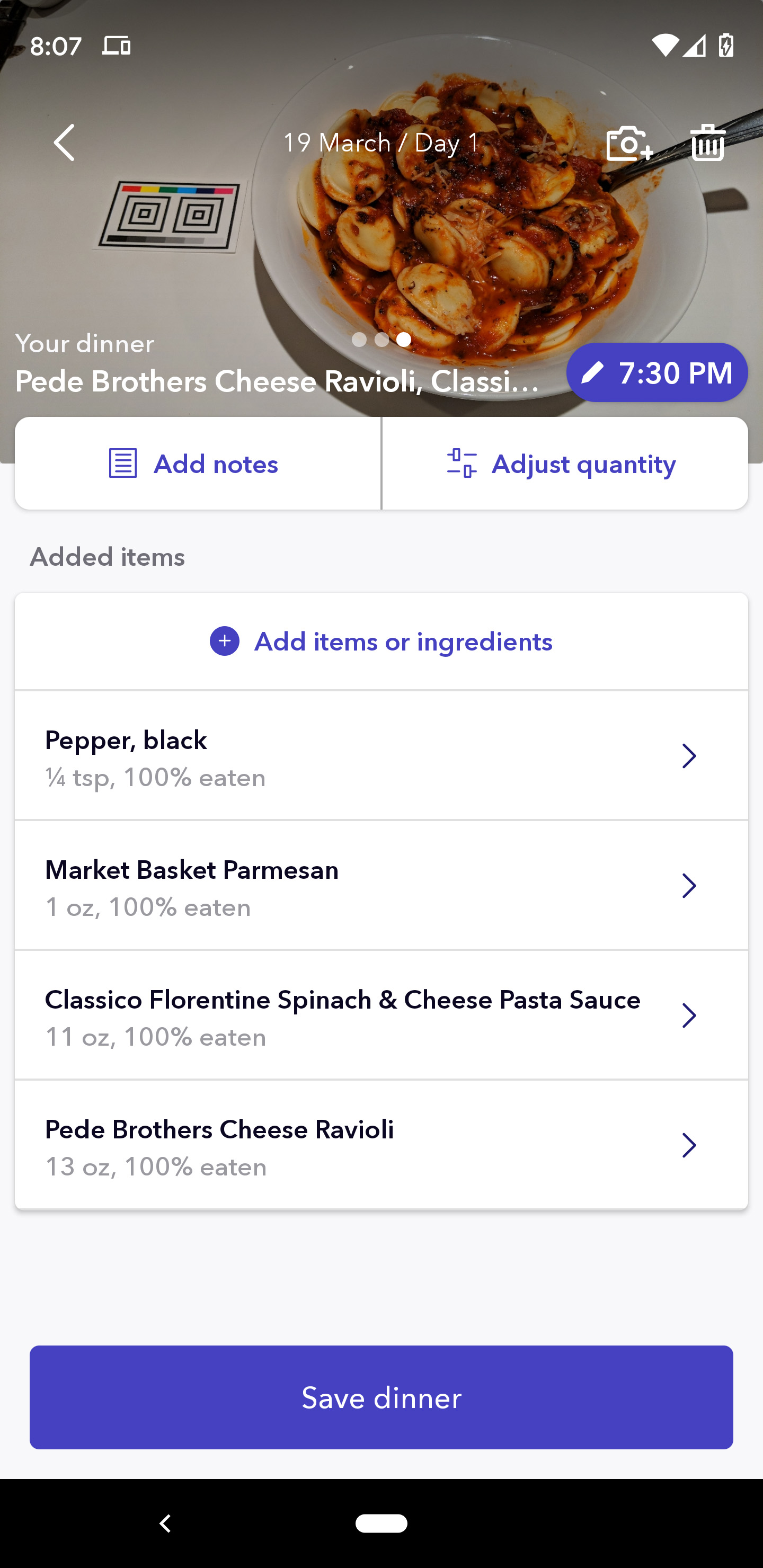
Task: Open Market Basket Parmesan chevron
Action: click(689, 886)
